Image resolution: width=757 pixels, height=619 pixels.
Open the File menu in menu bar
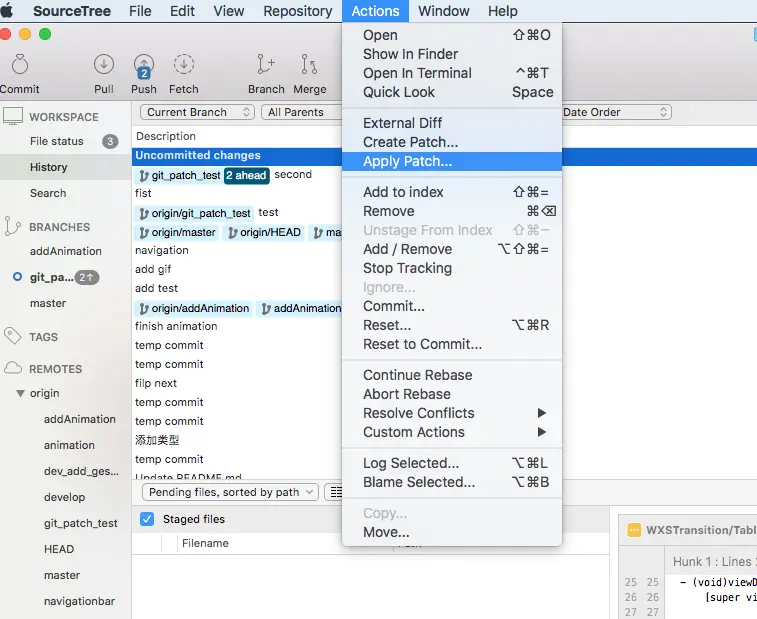click(140, 11)
